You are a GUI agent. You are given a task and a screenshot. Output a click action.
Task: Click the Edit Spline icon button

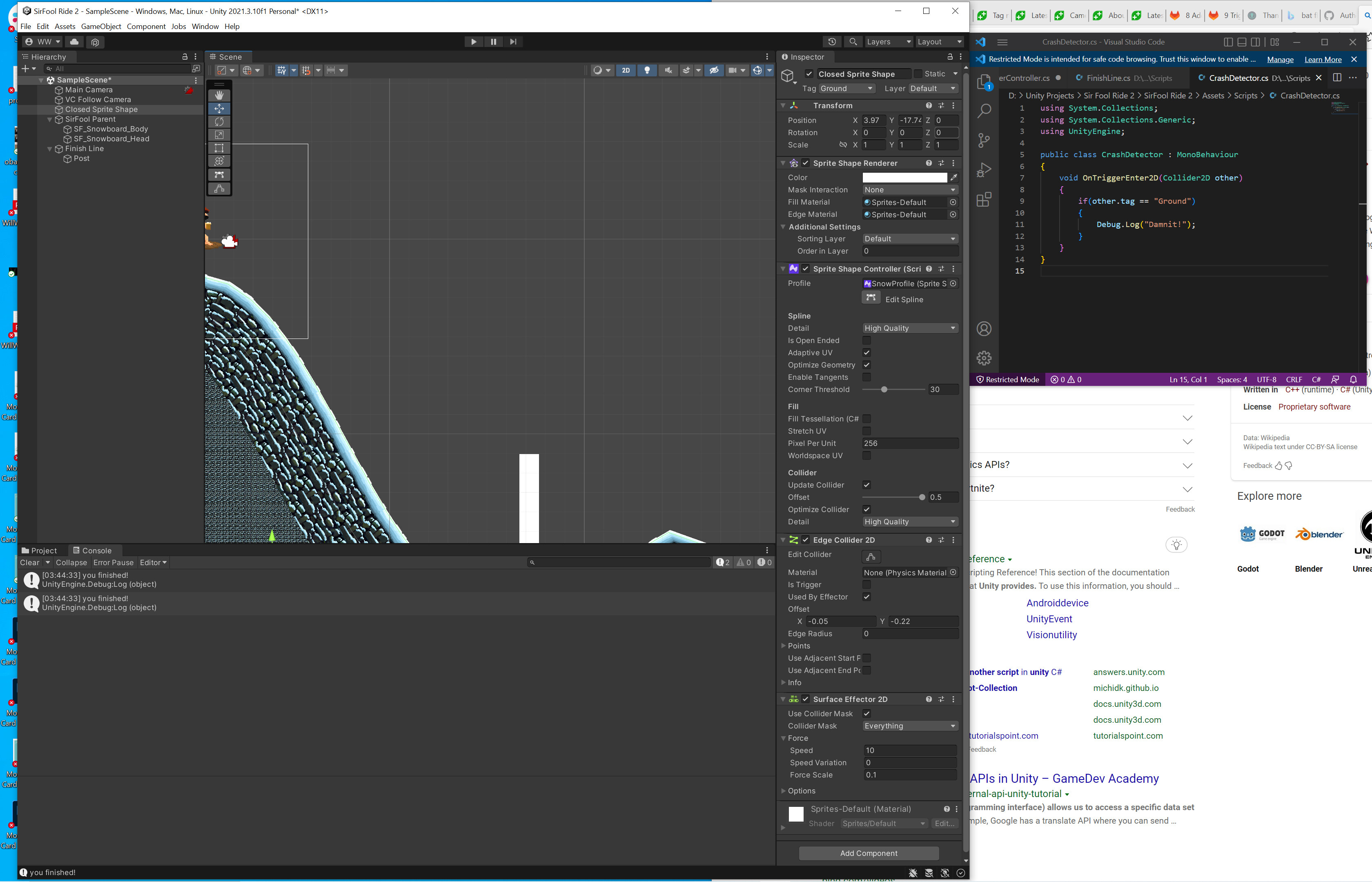pos(871,298)
